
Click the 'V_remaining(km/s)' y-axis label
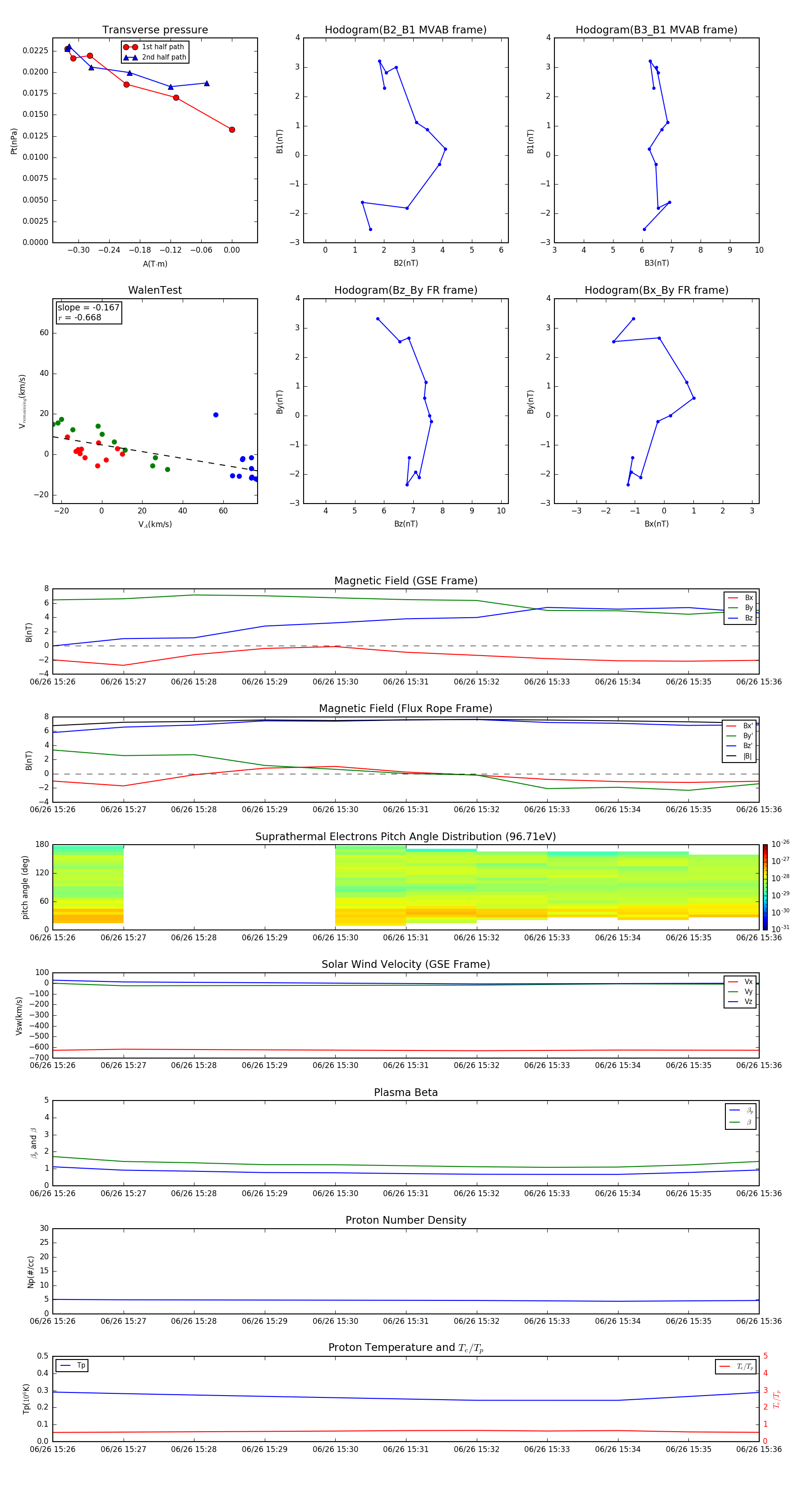tap(23, 401)
